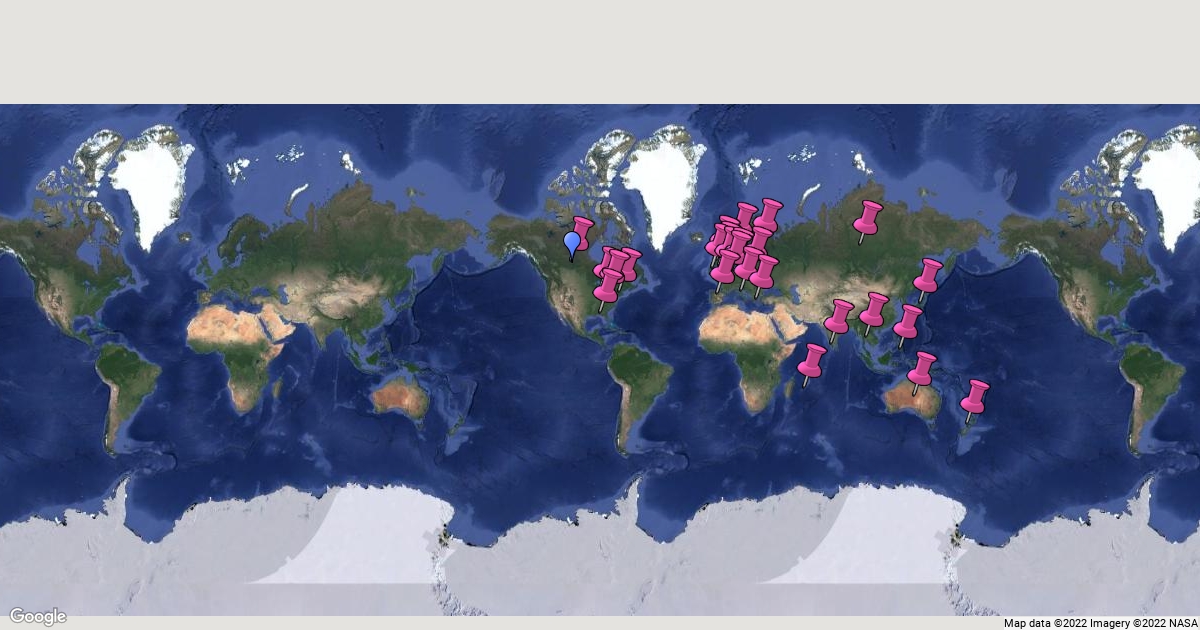Select the pink pin east of Madagascar

(811, 364)
